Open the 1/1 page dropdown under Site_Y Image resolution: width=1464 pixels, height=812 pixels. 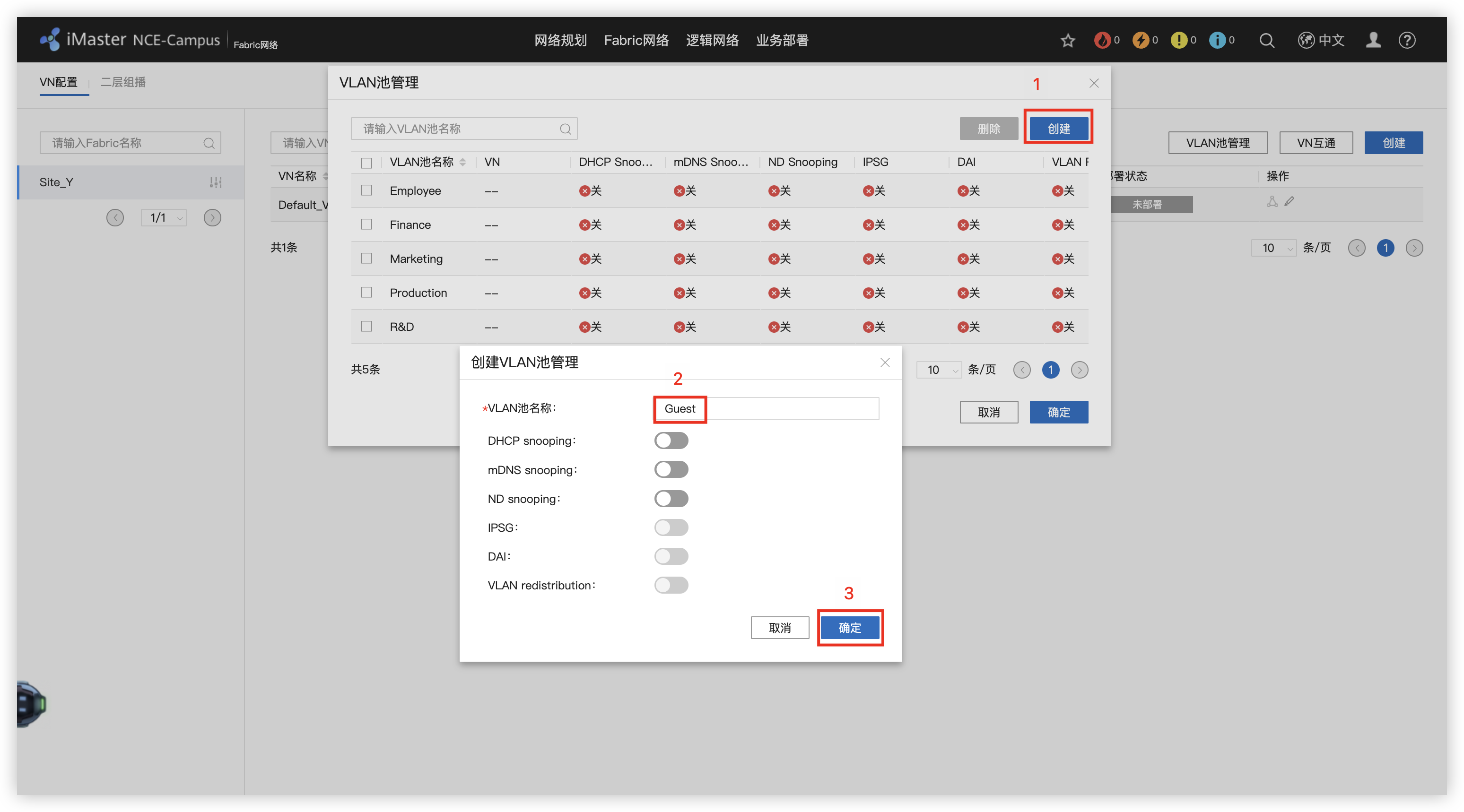click(x=164, y=217)
